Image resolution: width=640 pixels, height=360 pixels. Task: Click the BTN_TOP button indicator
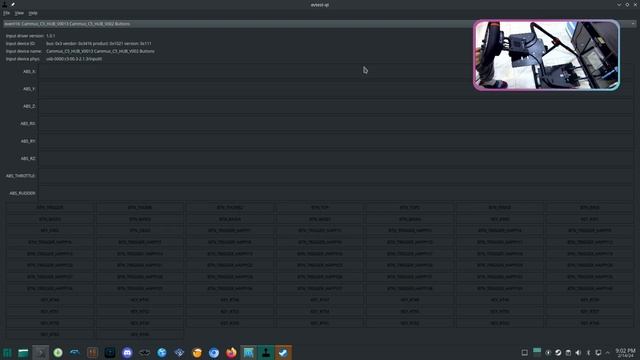(x=320, y=207)
